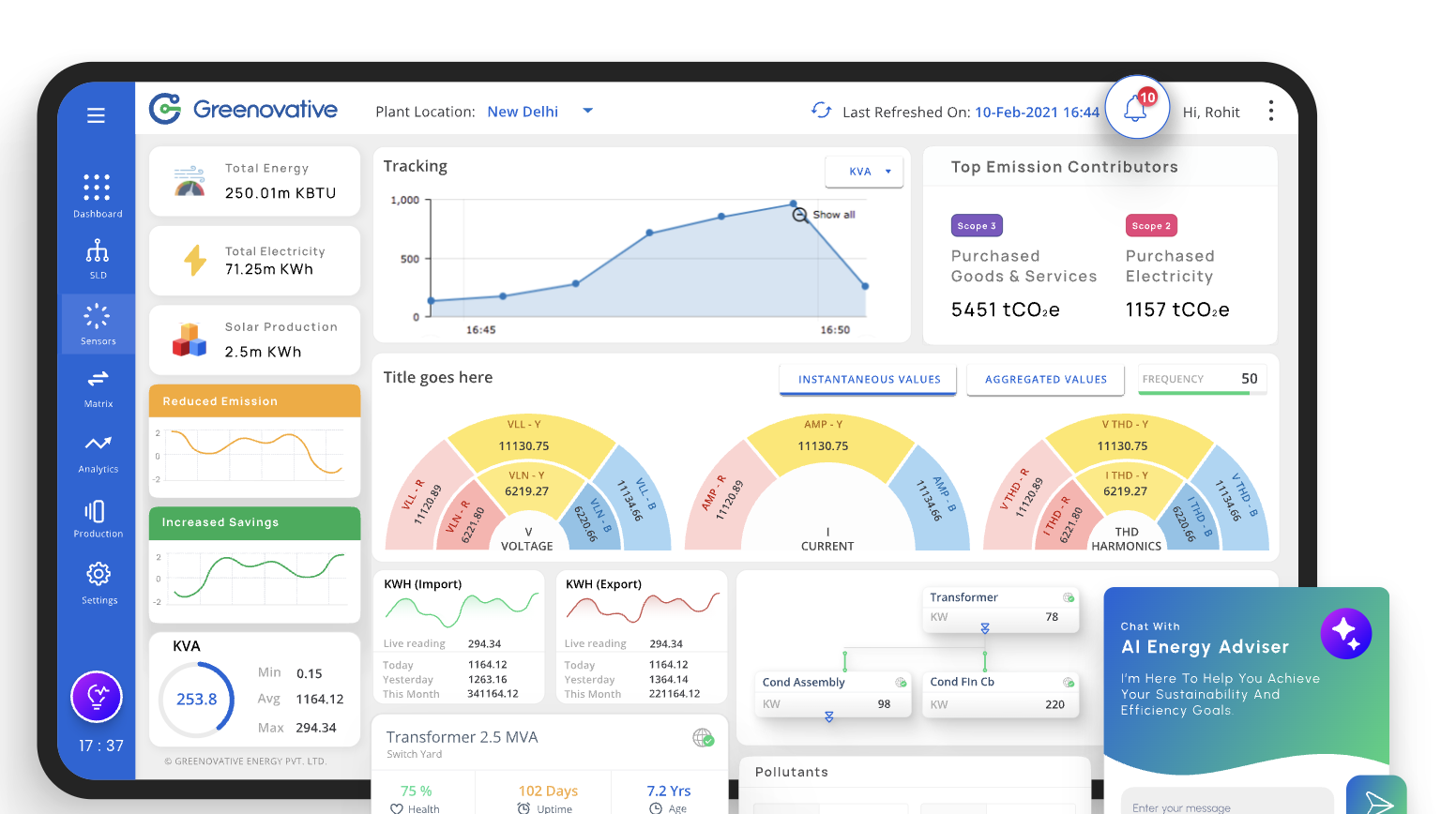
Task: Switch to Aggregated Values tab
Action: (1046, 380)
